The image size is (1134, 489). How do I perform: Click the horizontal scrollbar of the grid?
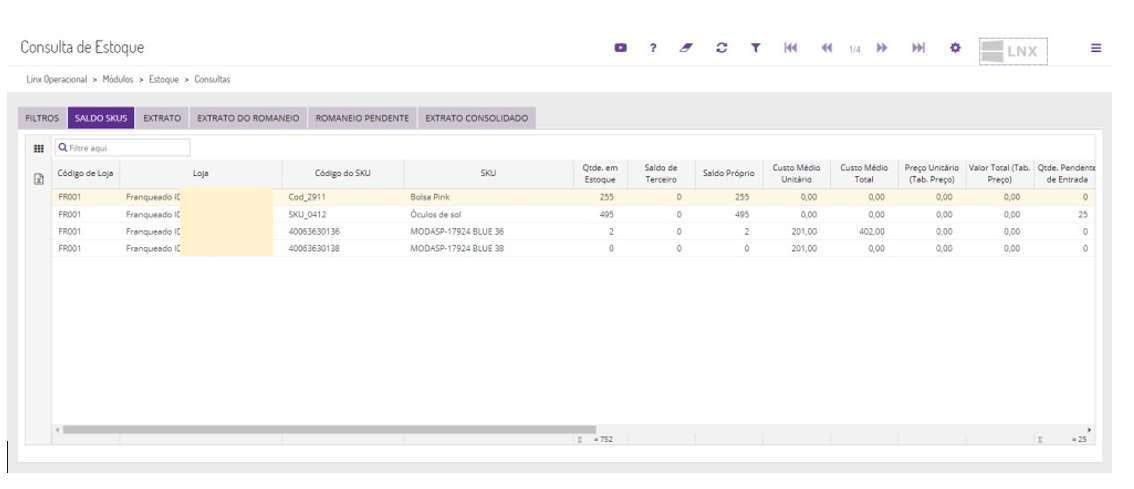[x=330, y=429]
